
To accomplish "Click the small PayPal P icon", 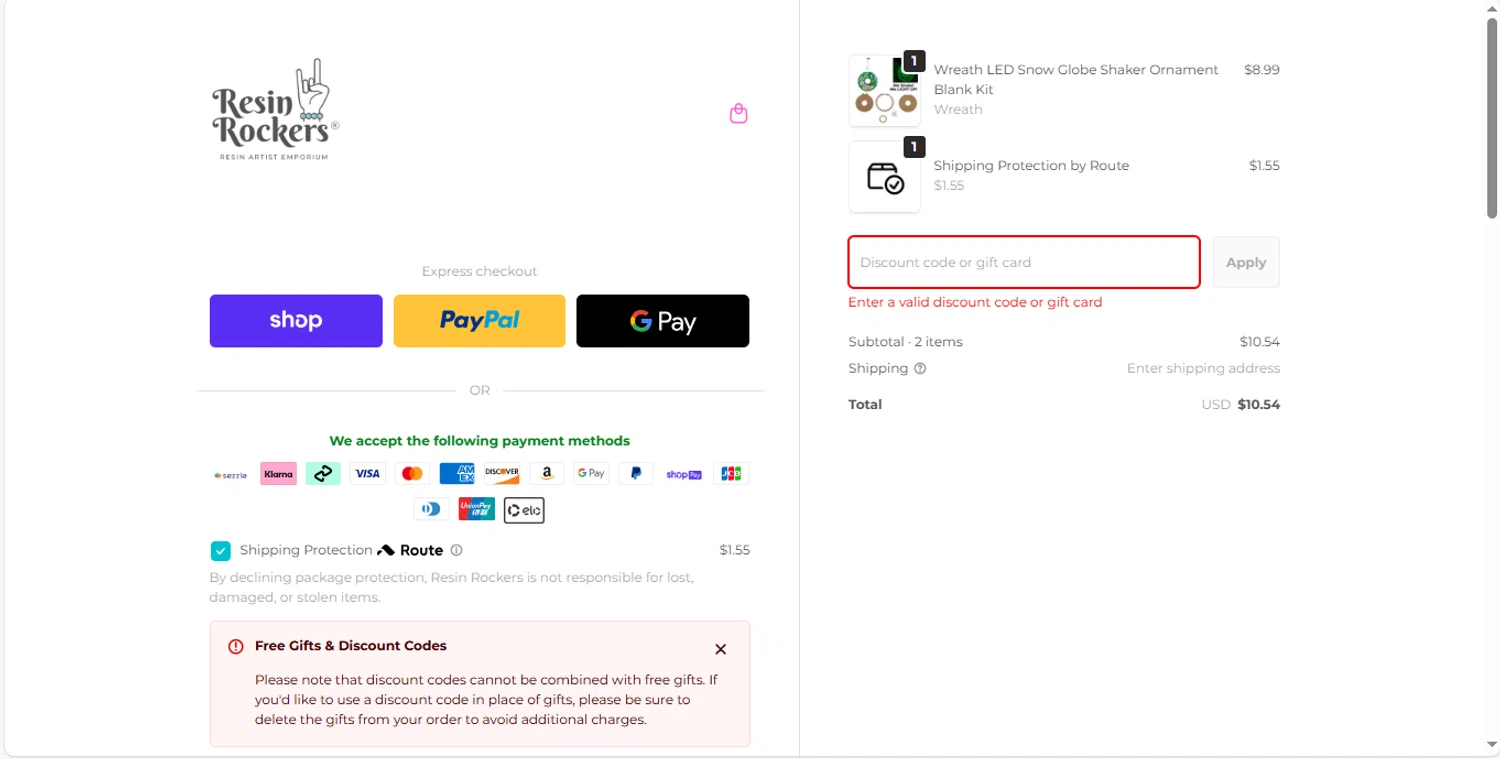I will pos(636,474).
